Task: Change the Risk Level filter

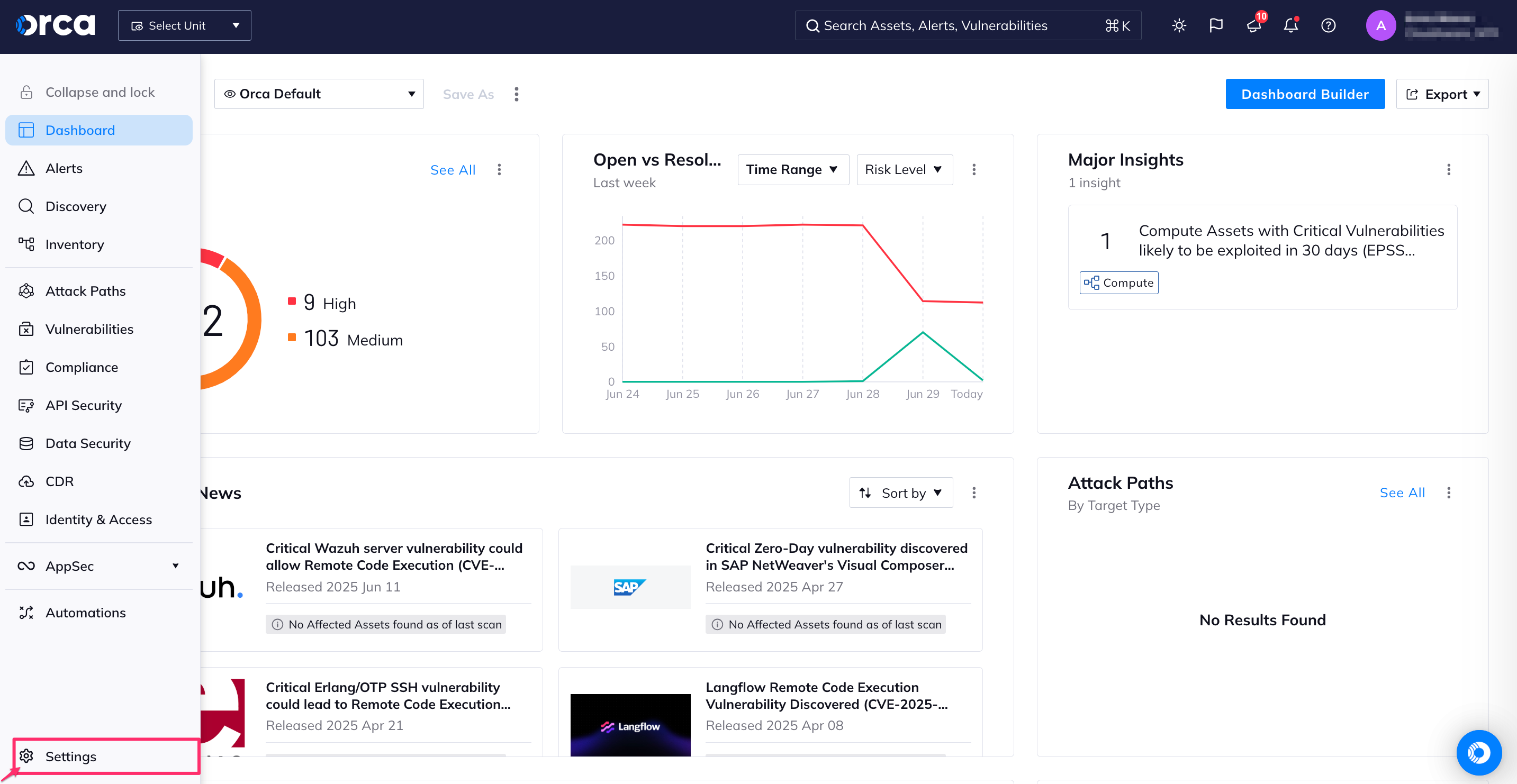Action: pyautogui.click(x=904, y=169)
